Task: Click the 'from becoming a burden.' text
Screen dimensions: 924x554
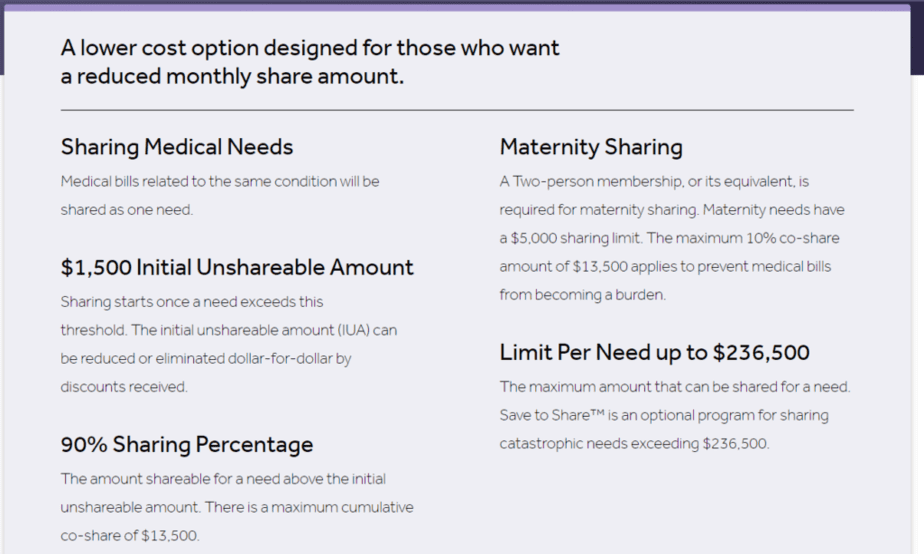Action: [x=583, y=295]
